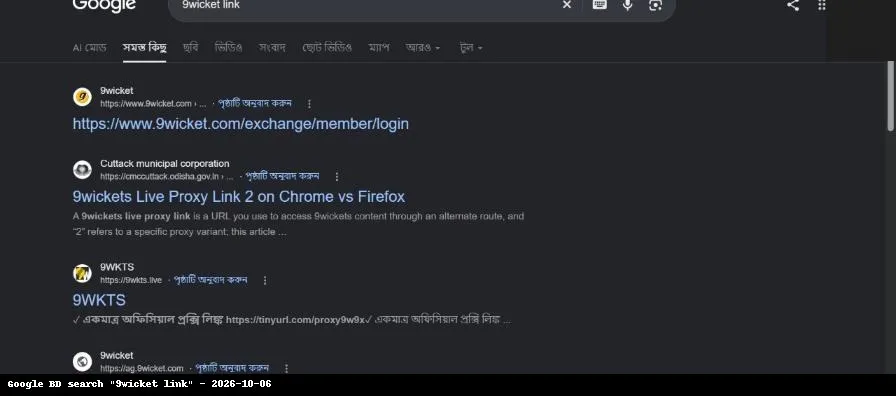Click the cmccuttack.odisha.gov.in URL text
896x396 pixels.
pos(159,177)
